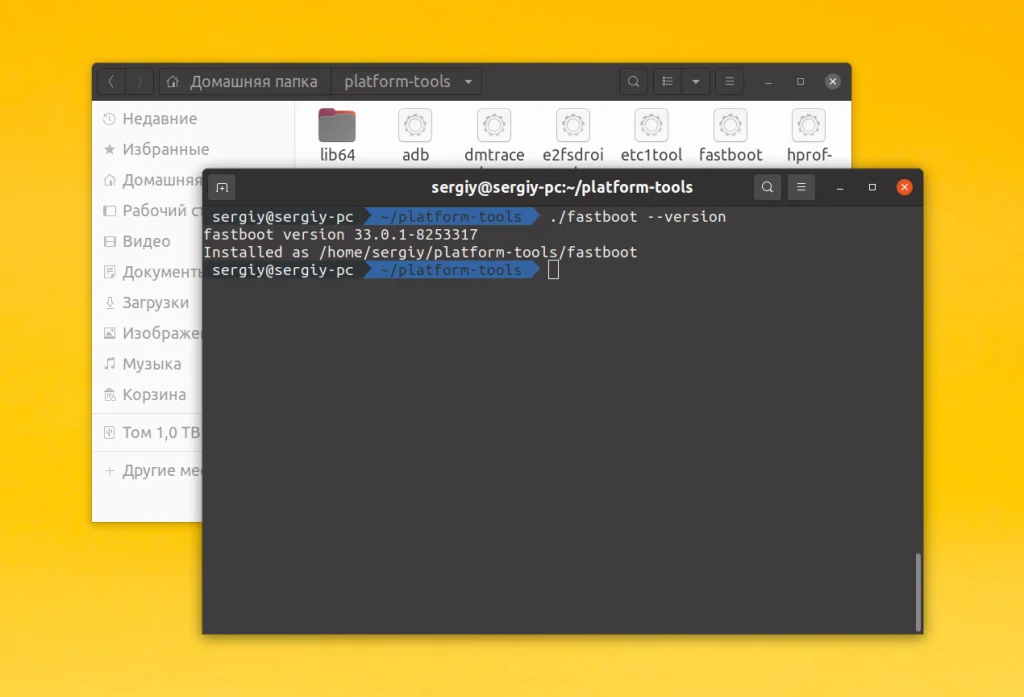The image size is (1024, 697).
Task: Open the view options dropdown arrow
Action: pyautogui.click(x=696, y=81)
